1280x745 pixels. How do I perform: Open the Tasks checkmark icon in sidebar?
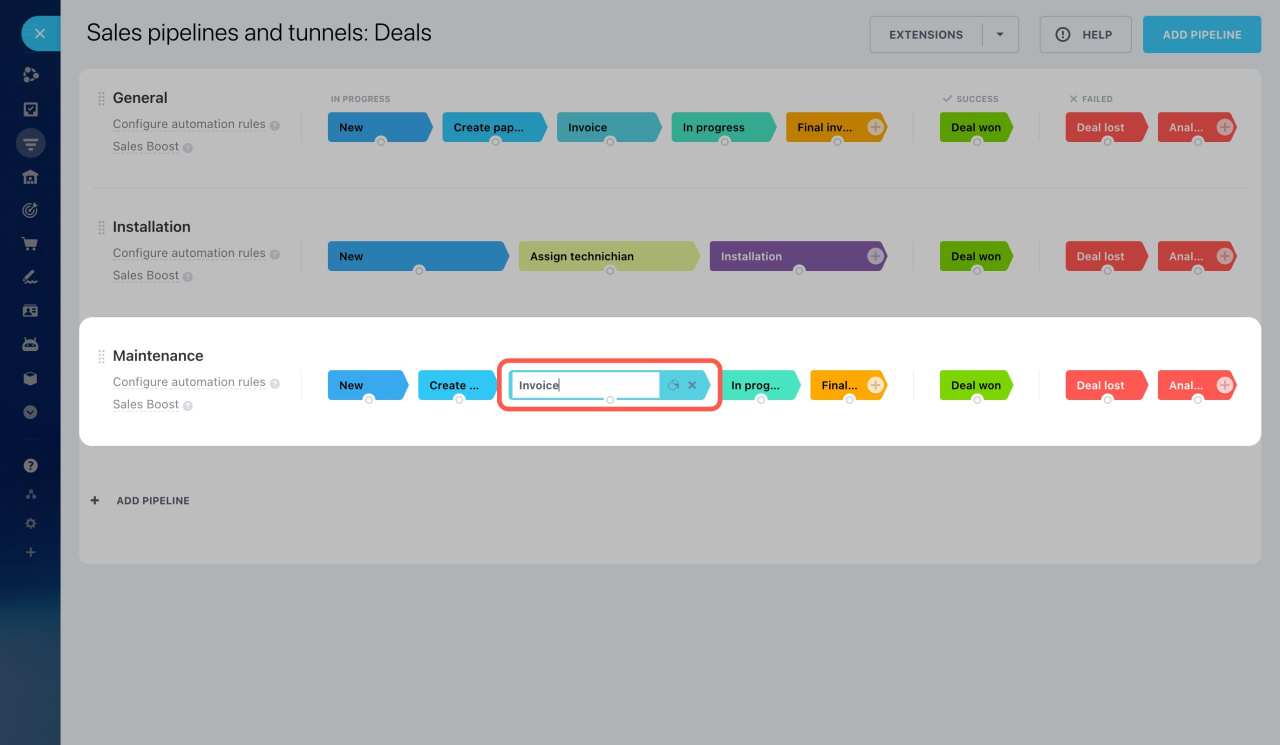(30, 109)
